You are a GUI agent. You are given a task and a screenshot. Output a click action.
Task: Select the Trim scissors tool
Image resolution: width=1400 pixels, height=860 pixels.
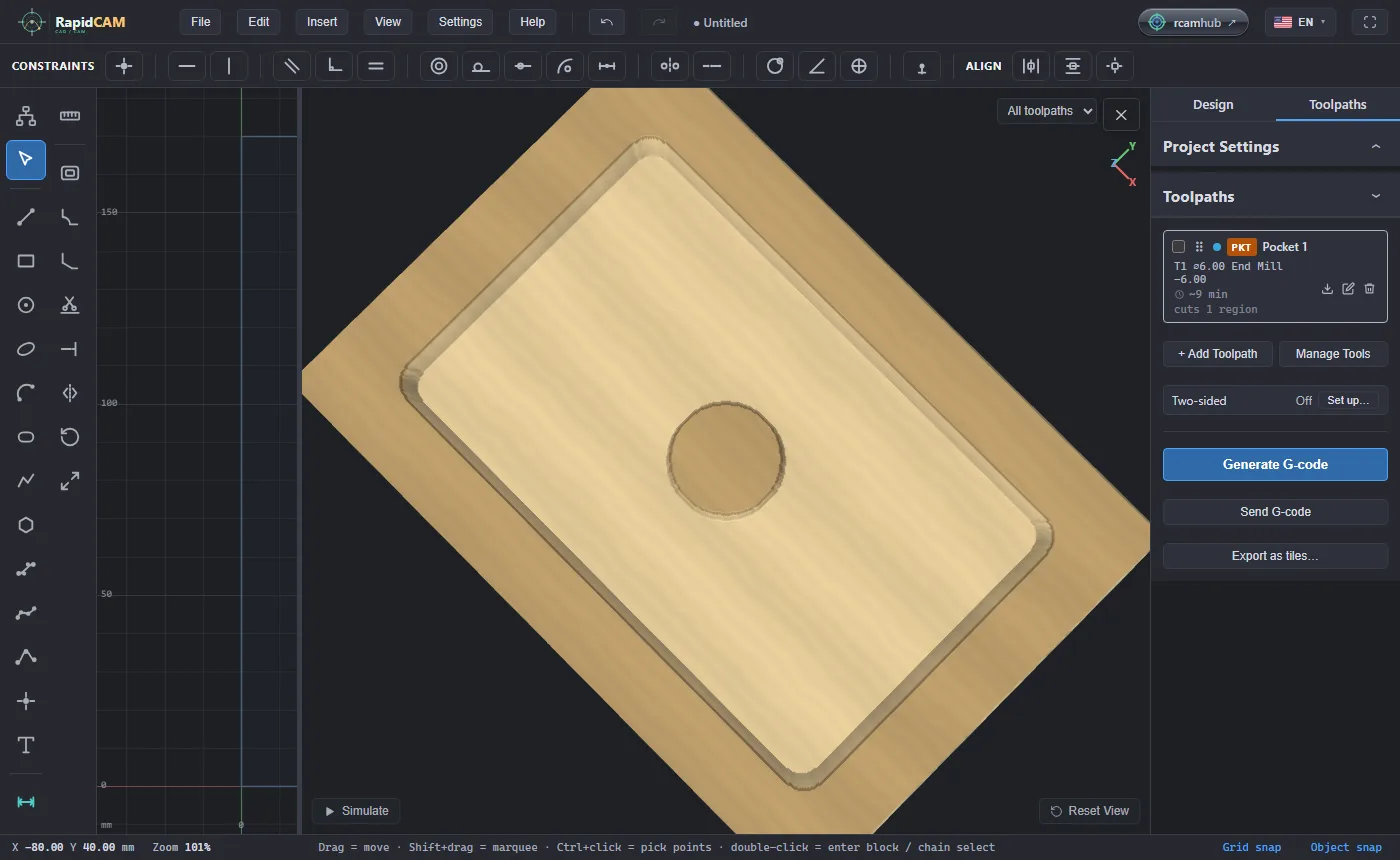(70, 305)
